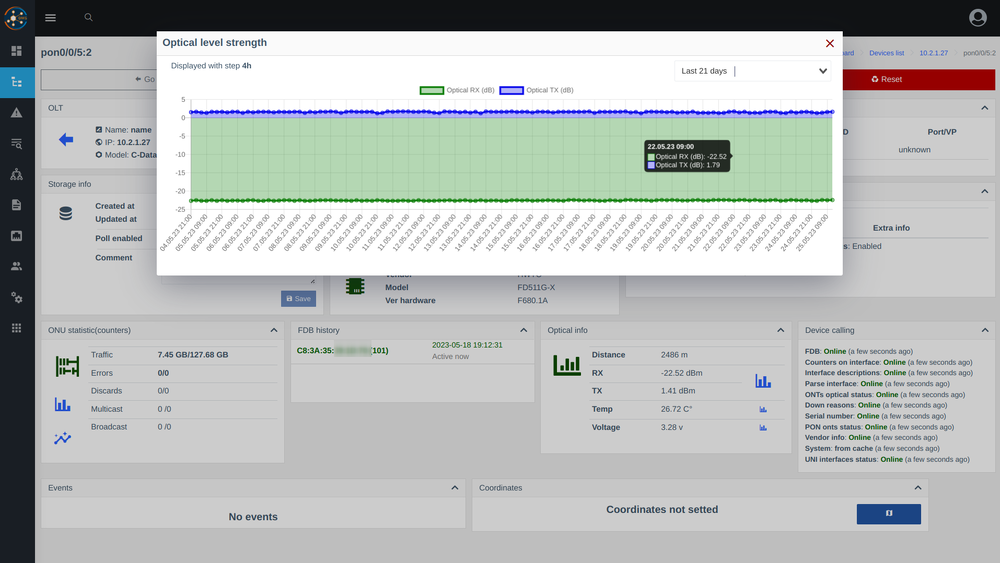Click the map button in Coordinates panel
The width and height of the screenshot is (1000, 563).
tap(888, 514)
